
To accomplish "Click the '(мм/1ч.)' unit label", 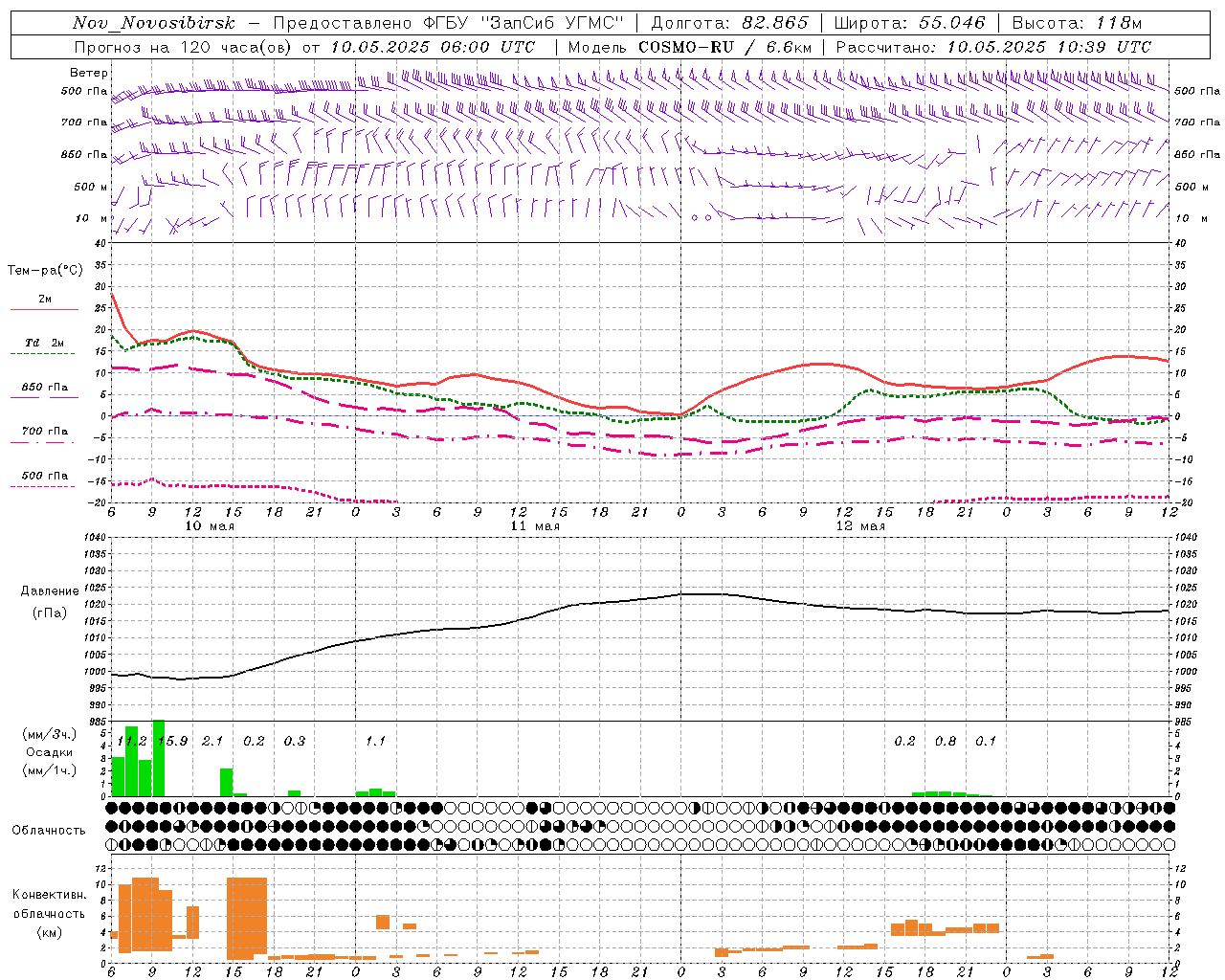I will point(50,770).
